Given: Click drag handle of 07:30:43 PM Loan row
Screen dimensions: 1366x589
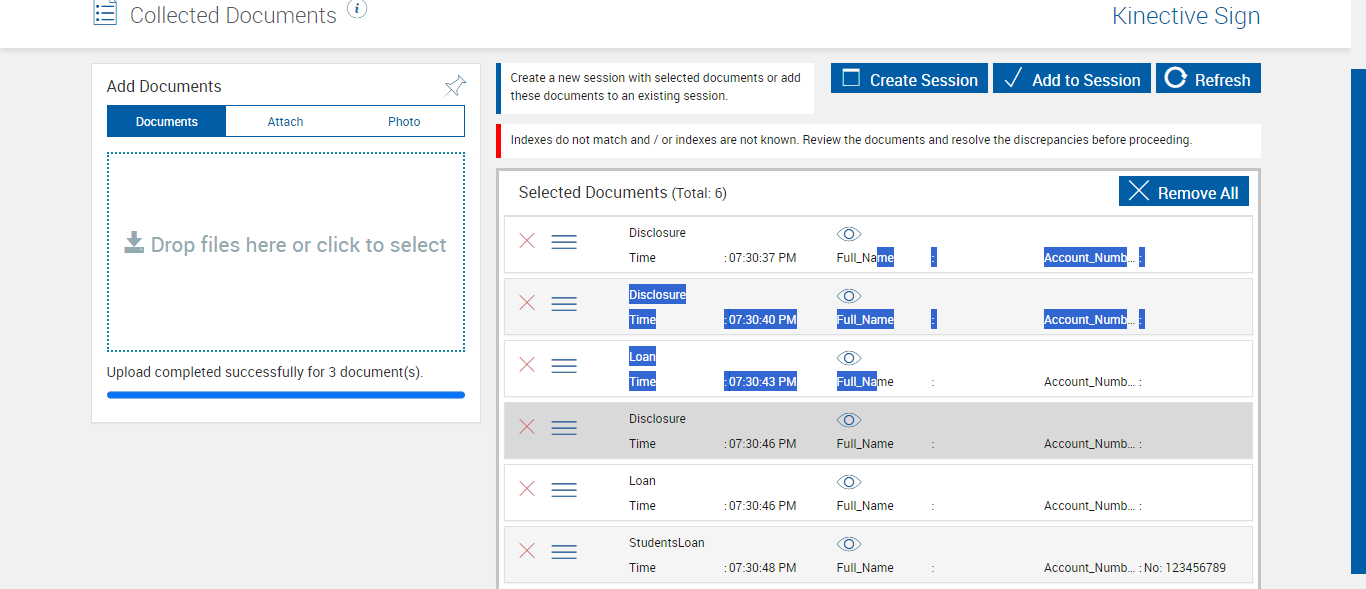Looking at the screenshot, I should tap(564, 365).
